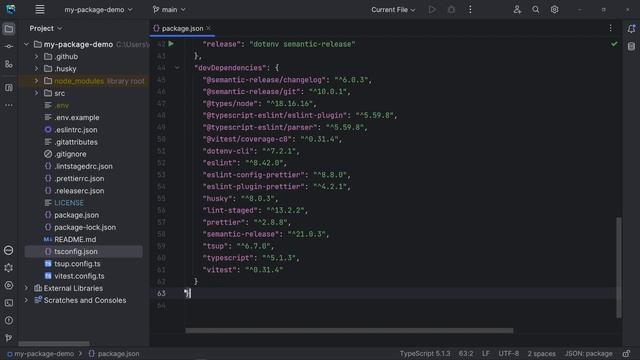This screenshot has height=360, width=640.
Task: Open the Database tool window icon
Action: 631,46
